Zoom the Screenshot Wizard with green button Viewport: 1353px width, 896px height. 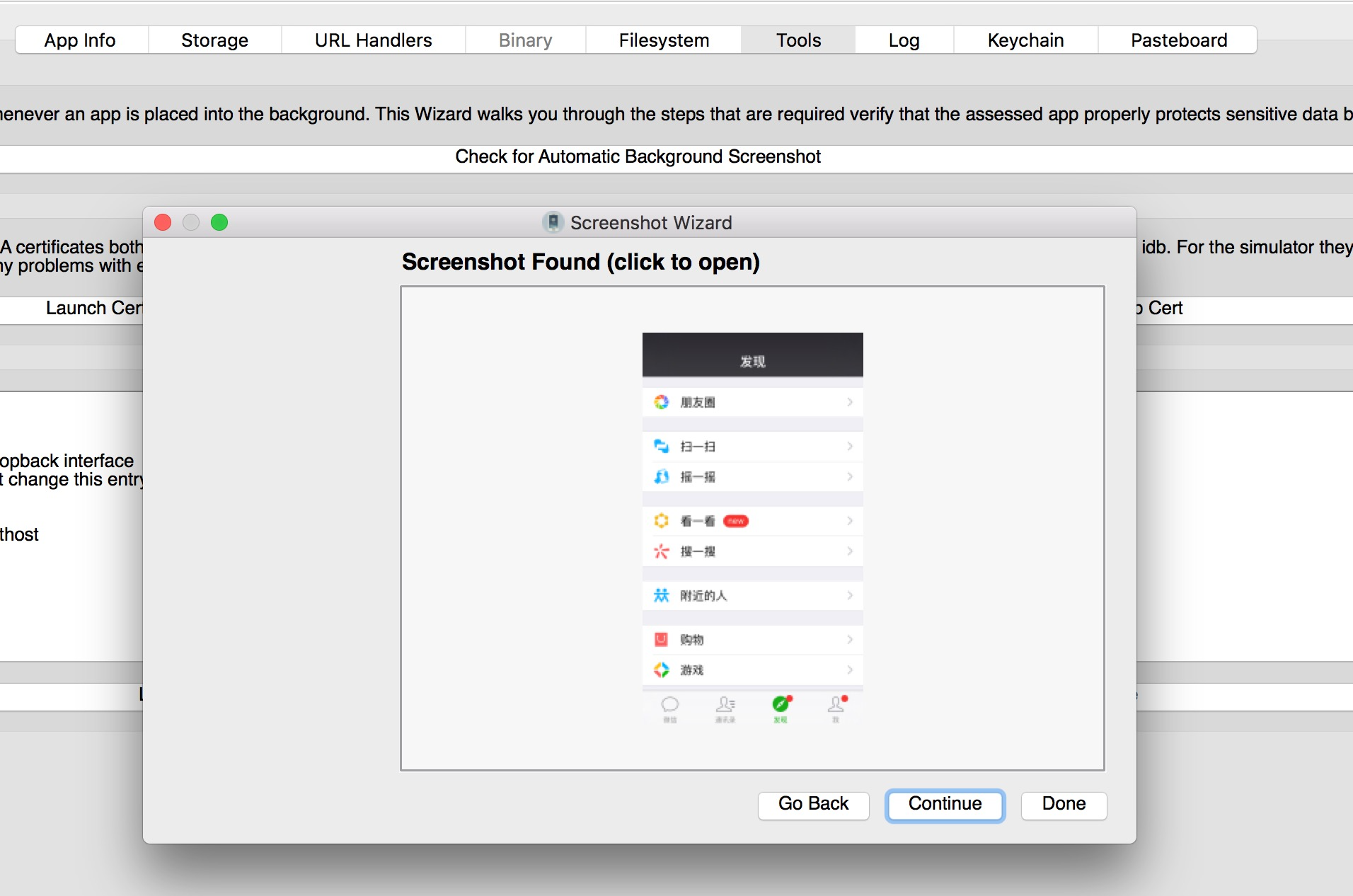(219, 222)
